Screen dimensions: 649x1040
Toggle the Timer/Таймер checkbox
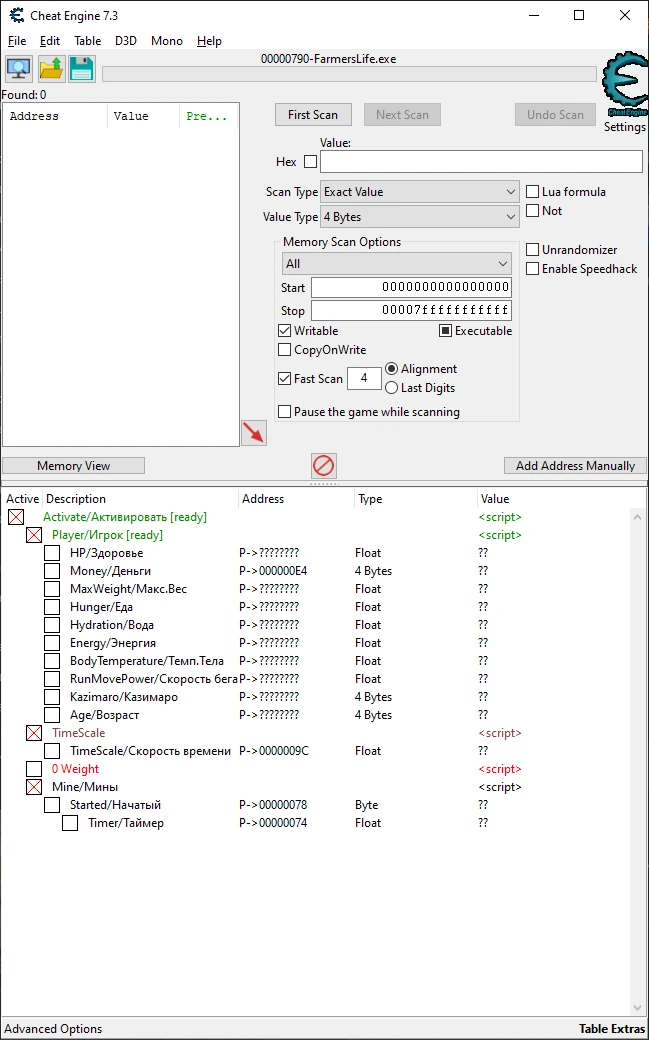click(x=70, y=822)
